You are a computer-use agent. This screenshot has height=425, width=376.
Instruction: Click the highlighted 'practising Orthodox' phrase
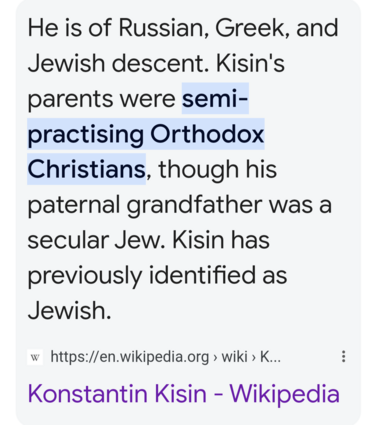[x=146, y=134]
